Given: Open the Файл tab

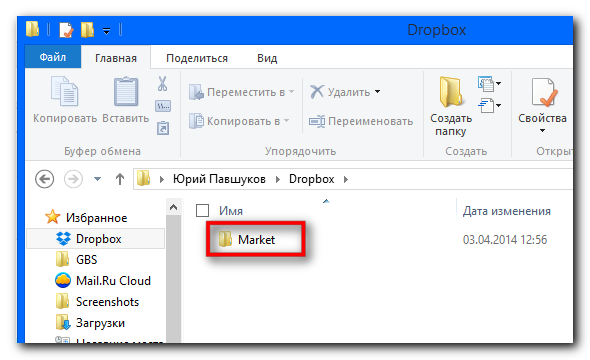Looking at the screenshot, I should [x=53, y=57].
